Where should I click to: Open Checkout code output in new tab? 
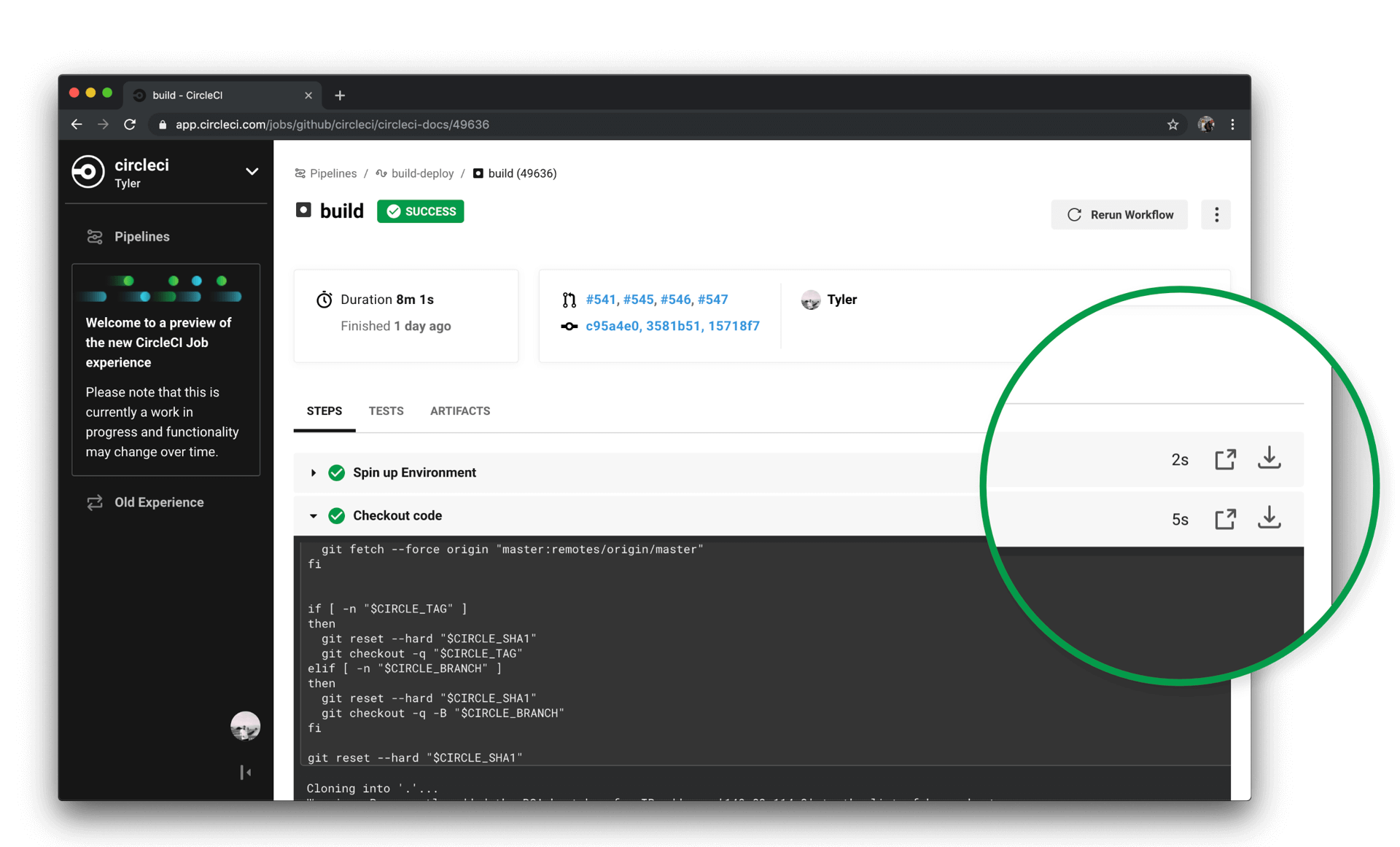click(x=1225, y=519)
